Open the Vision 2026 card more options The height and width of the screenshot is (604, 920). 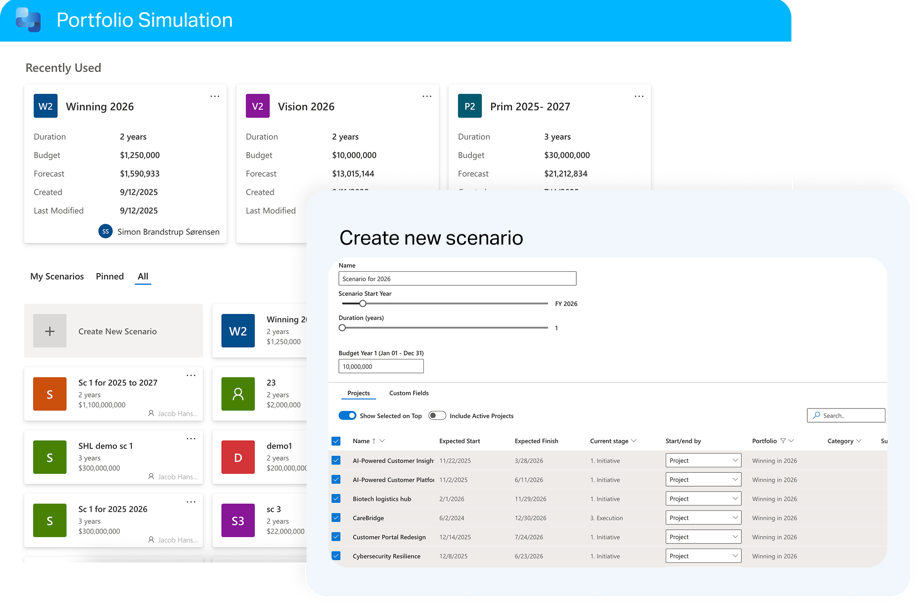click(427, 96)
